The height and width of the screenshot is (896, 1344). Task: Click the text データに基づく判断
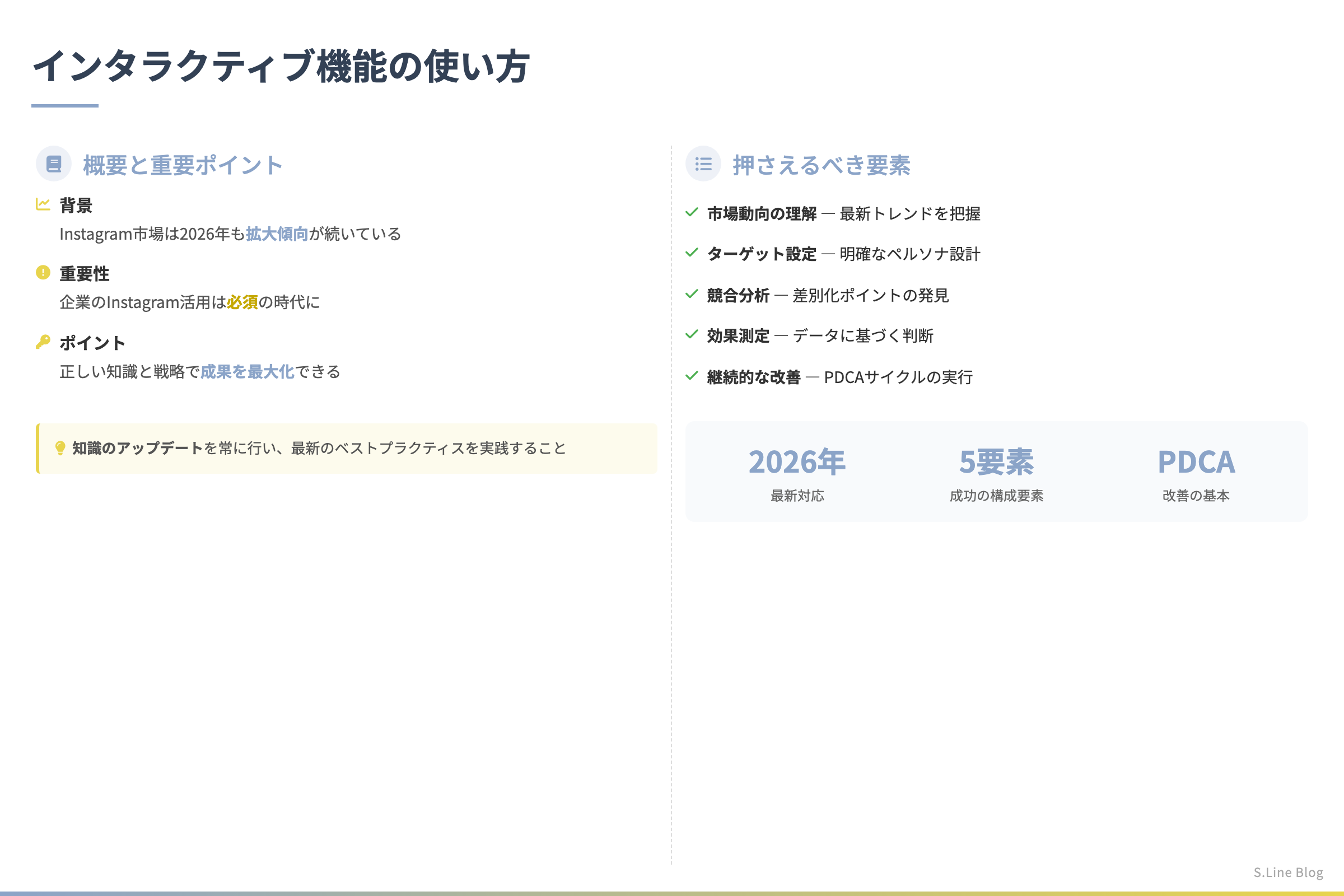(x=863, y=335)
